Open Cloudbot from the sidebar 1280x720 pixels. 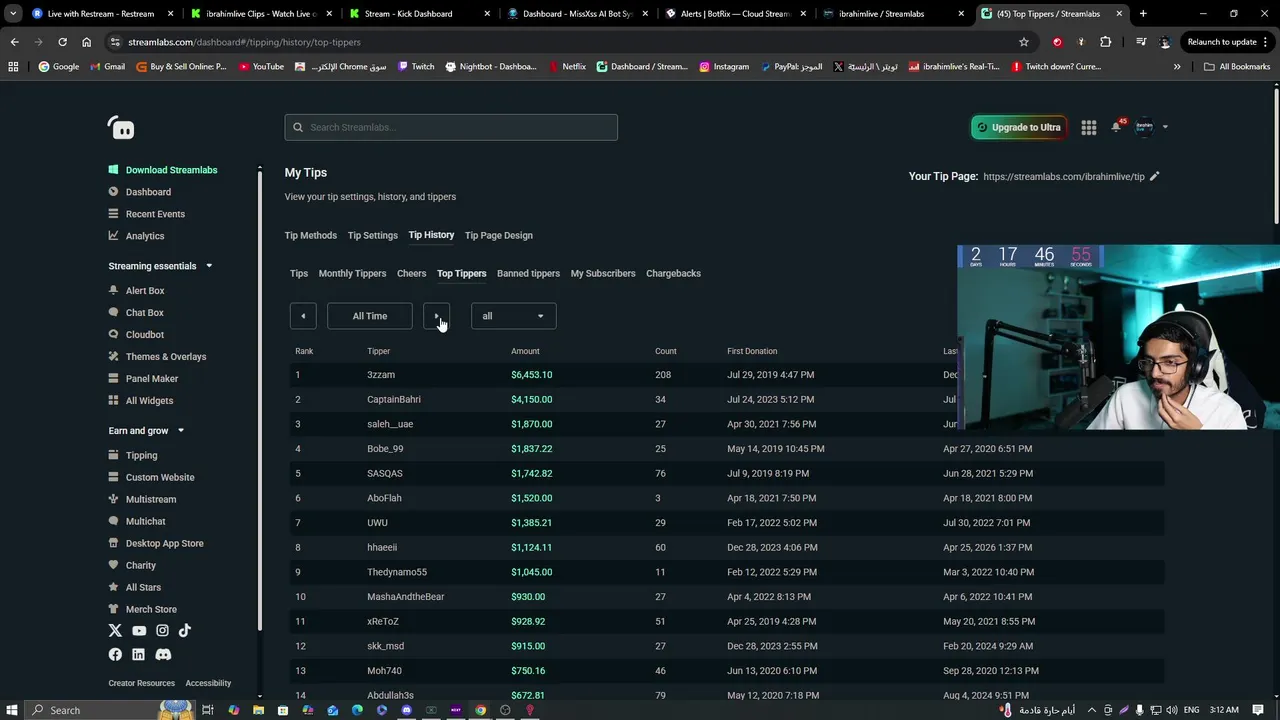pyautogui.click(x=144, y=335)
